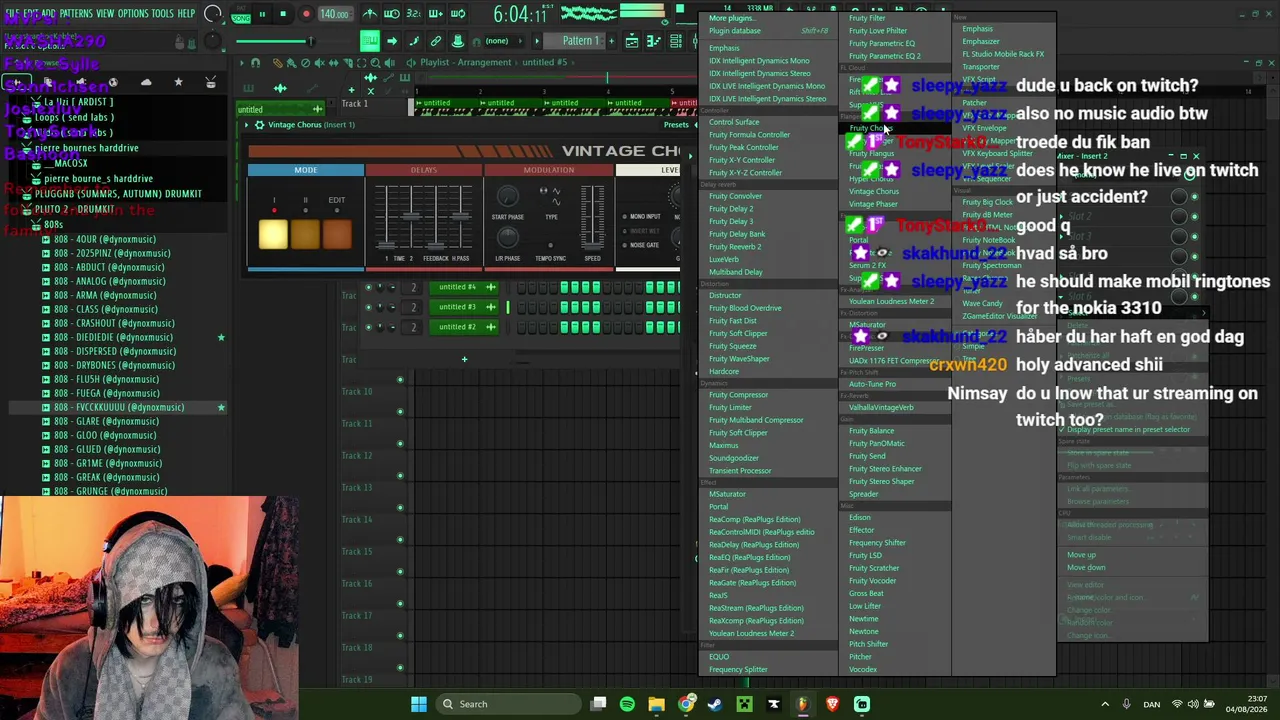Mute the untitled #4 channel LED

[368, 287]
